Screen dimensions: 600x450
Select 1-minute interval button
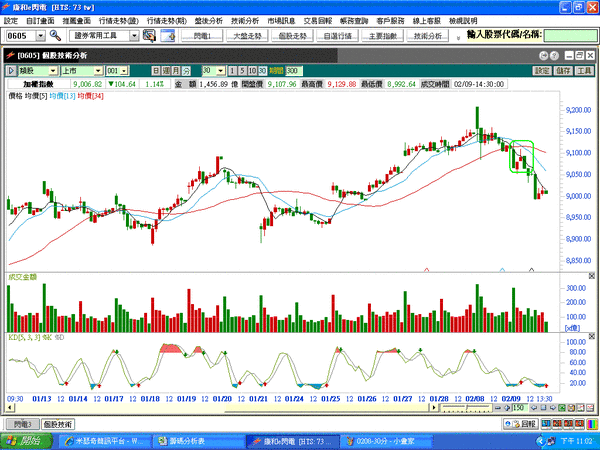point(232,71)
